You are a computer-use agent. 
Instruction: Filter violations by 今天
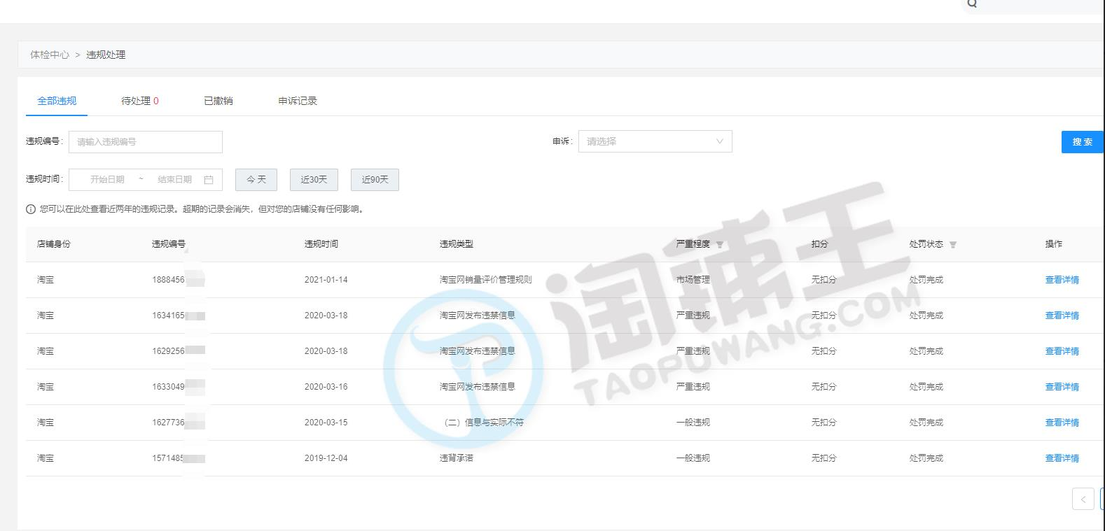tap(256, 180)
